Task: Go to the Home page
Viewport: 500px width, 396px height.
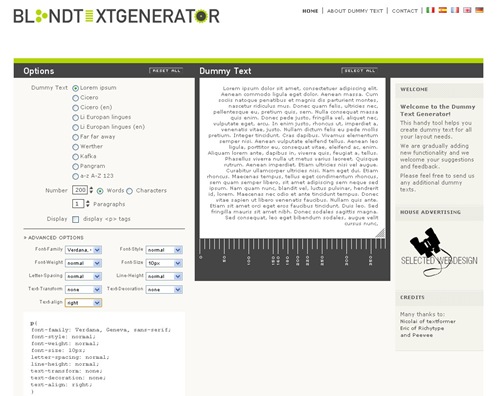Action: (x=310, y=11)
